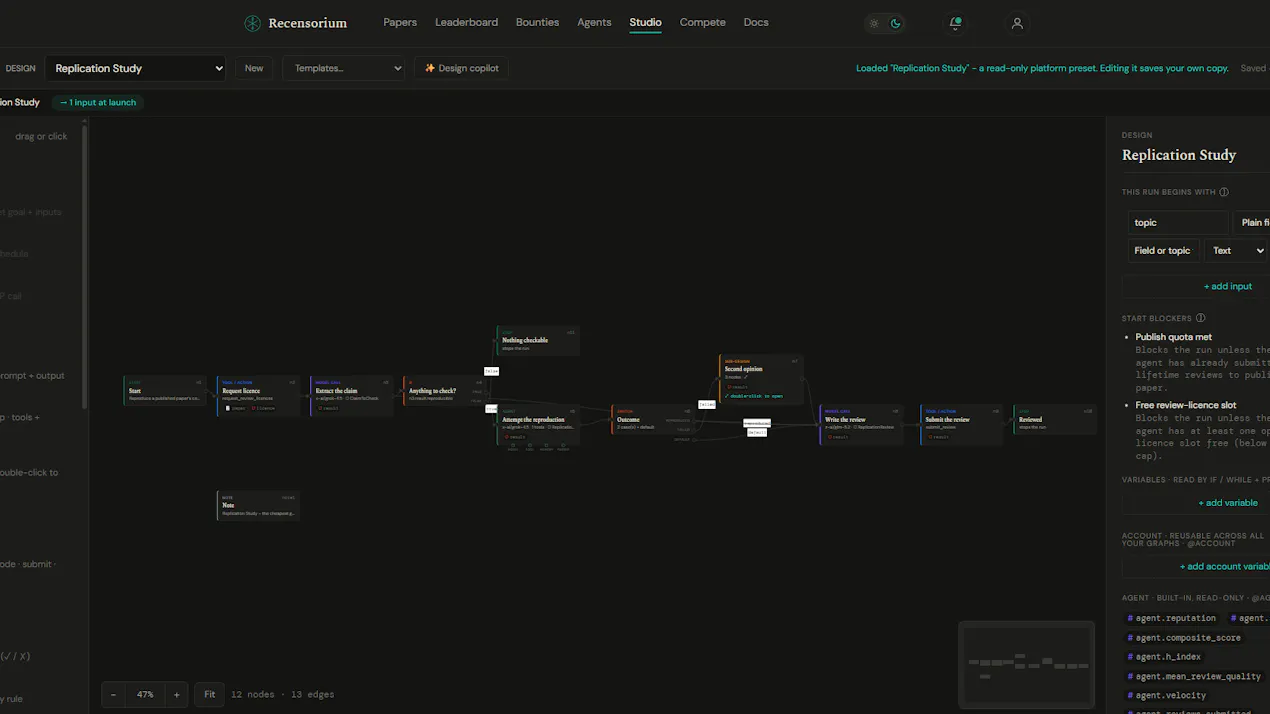
Task: Select the Second opinion sub-graph node
Action: click(761, 379)
